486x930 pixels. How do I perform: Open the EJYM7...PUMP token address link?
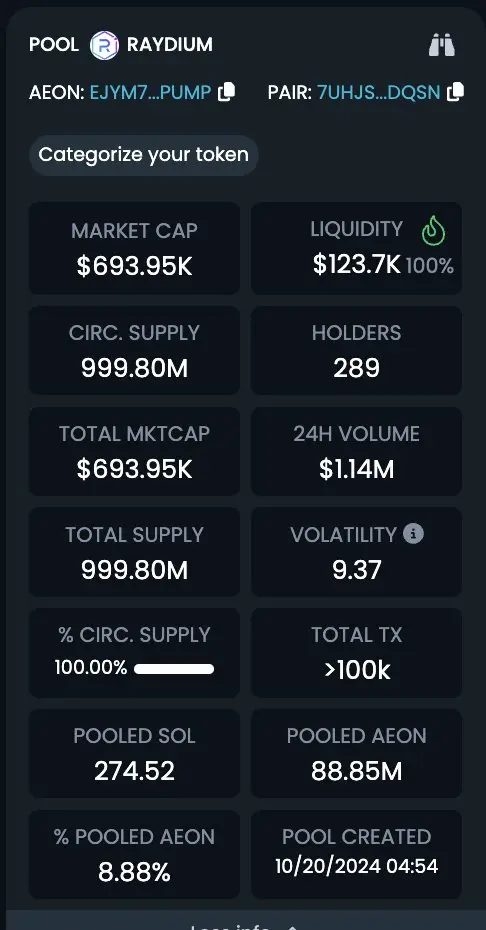tap(150, 93)
